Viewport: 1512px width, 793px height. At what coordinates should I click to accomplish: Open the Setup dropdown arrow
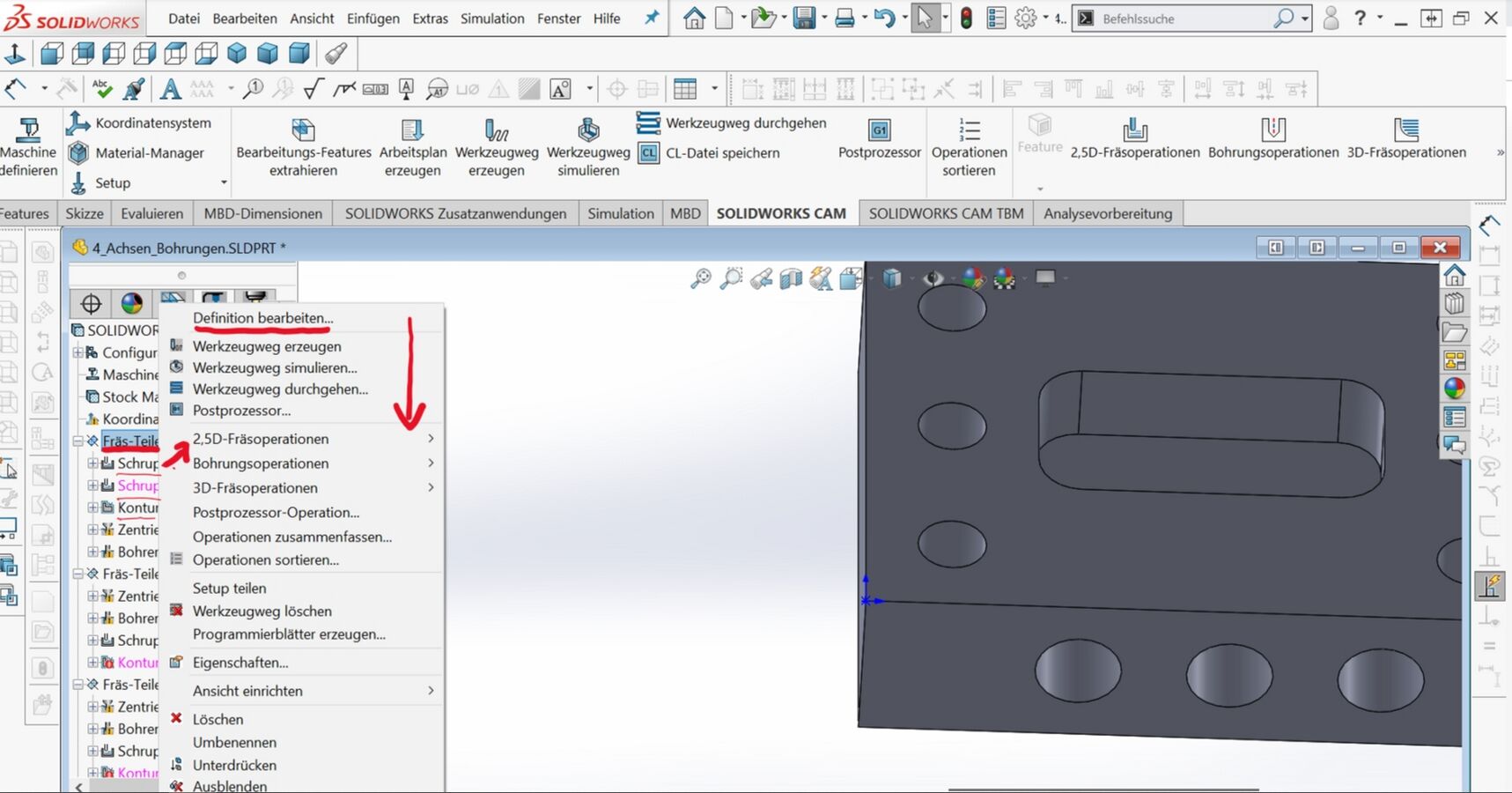click(x=224, y=183)
